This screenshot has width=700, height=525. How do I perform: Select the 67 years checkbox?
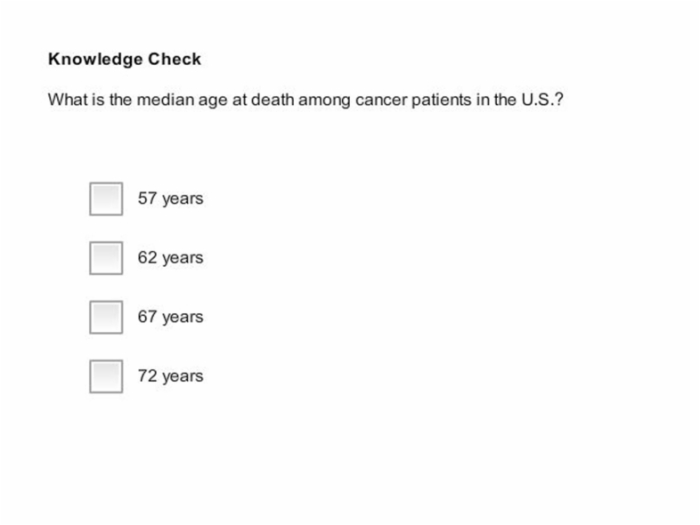click(x=106, y=317)
